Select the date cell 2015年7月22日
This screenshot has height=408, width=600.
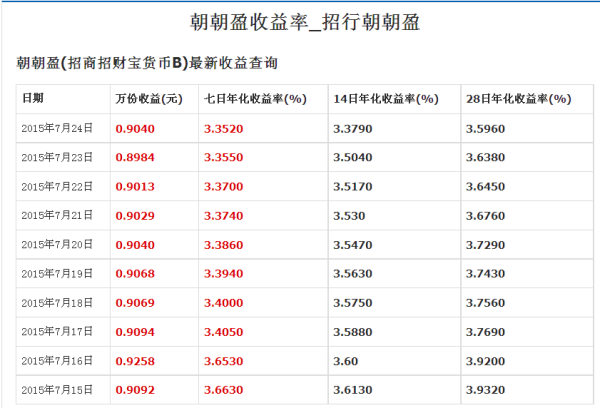pyautogui.click(x=57, y=186)
